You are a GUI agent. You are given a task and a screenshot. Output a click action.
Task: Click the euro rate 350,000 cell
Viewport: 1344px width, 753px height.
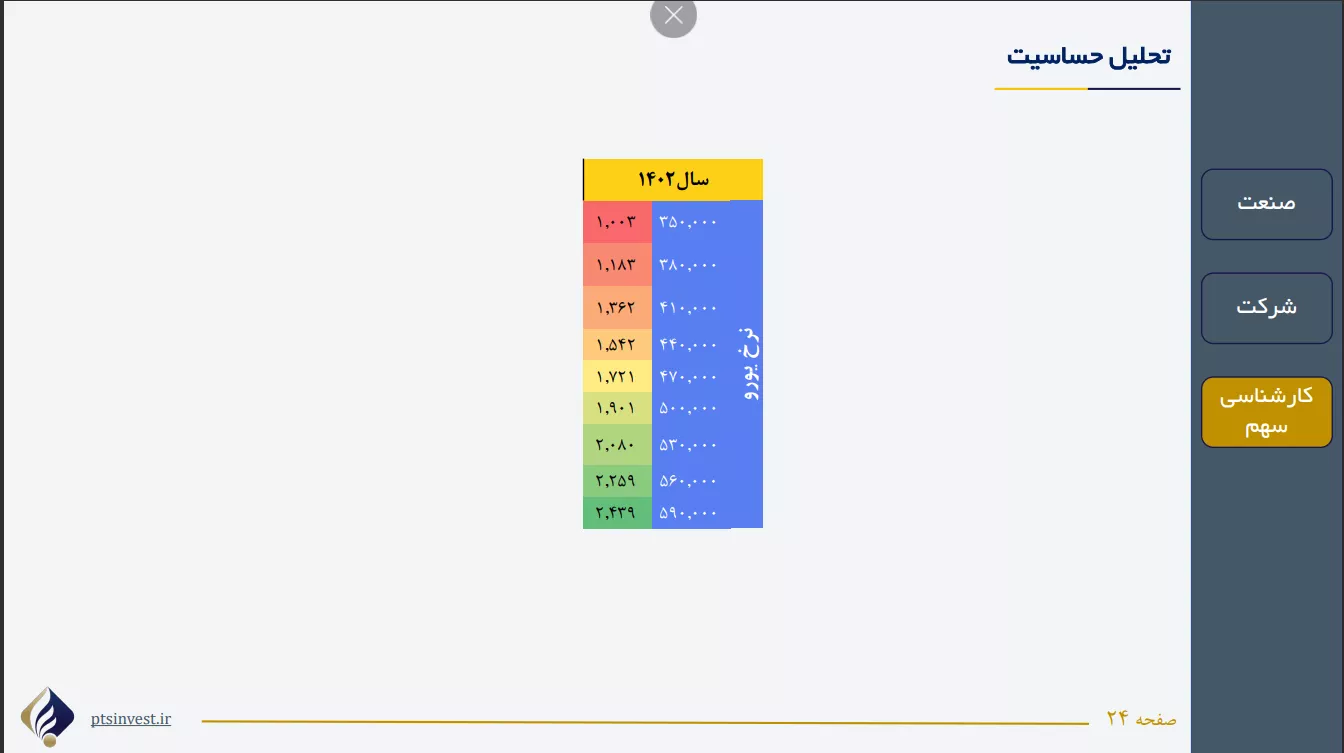(x=689, y=222)
